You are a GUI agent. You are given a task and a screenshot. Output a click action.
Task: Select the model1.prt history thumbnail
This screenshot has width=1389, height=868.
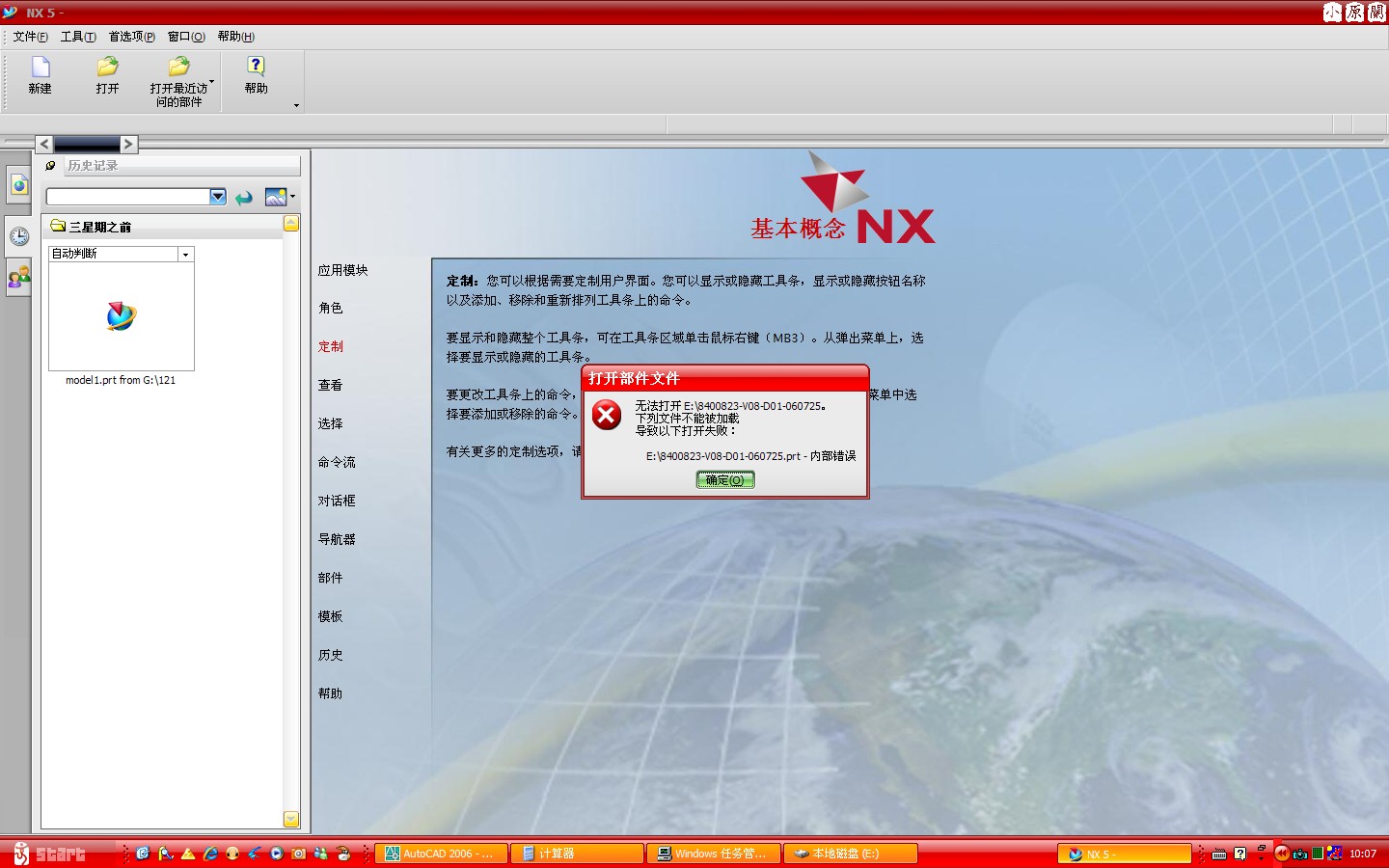click(x=122, y=316)
